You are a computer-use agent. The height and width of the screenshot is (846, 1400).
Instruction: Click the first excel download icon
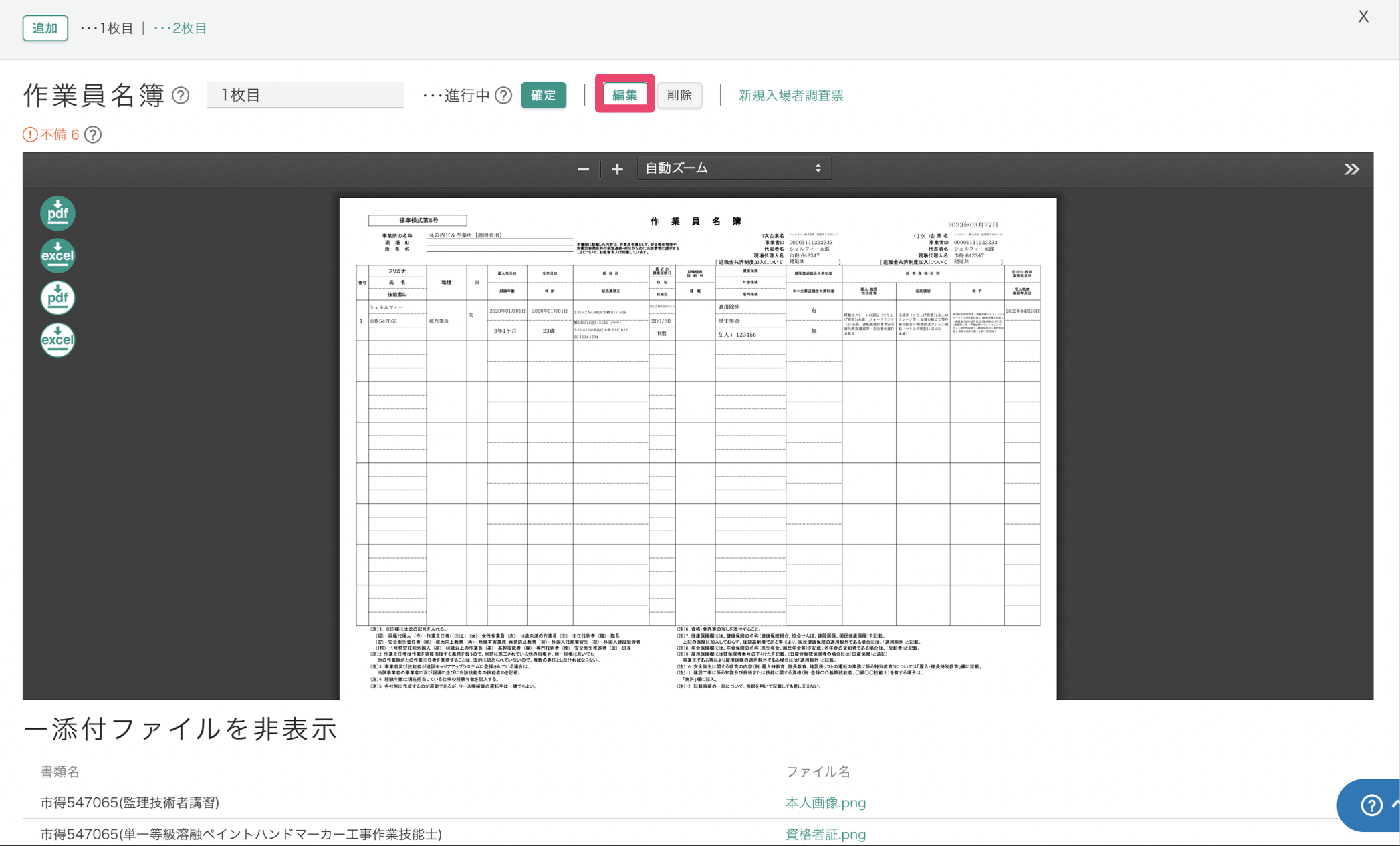click(x=57, y=255)
